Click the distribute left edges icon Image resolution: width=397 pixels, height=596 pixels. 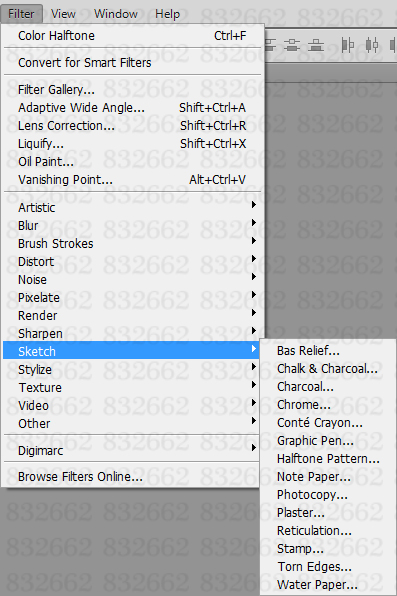(347, 45)
